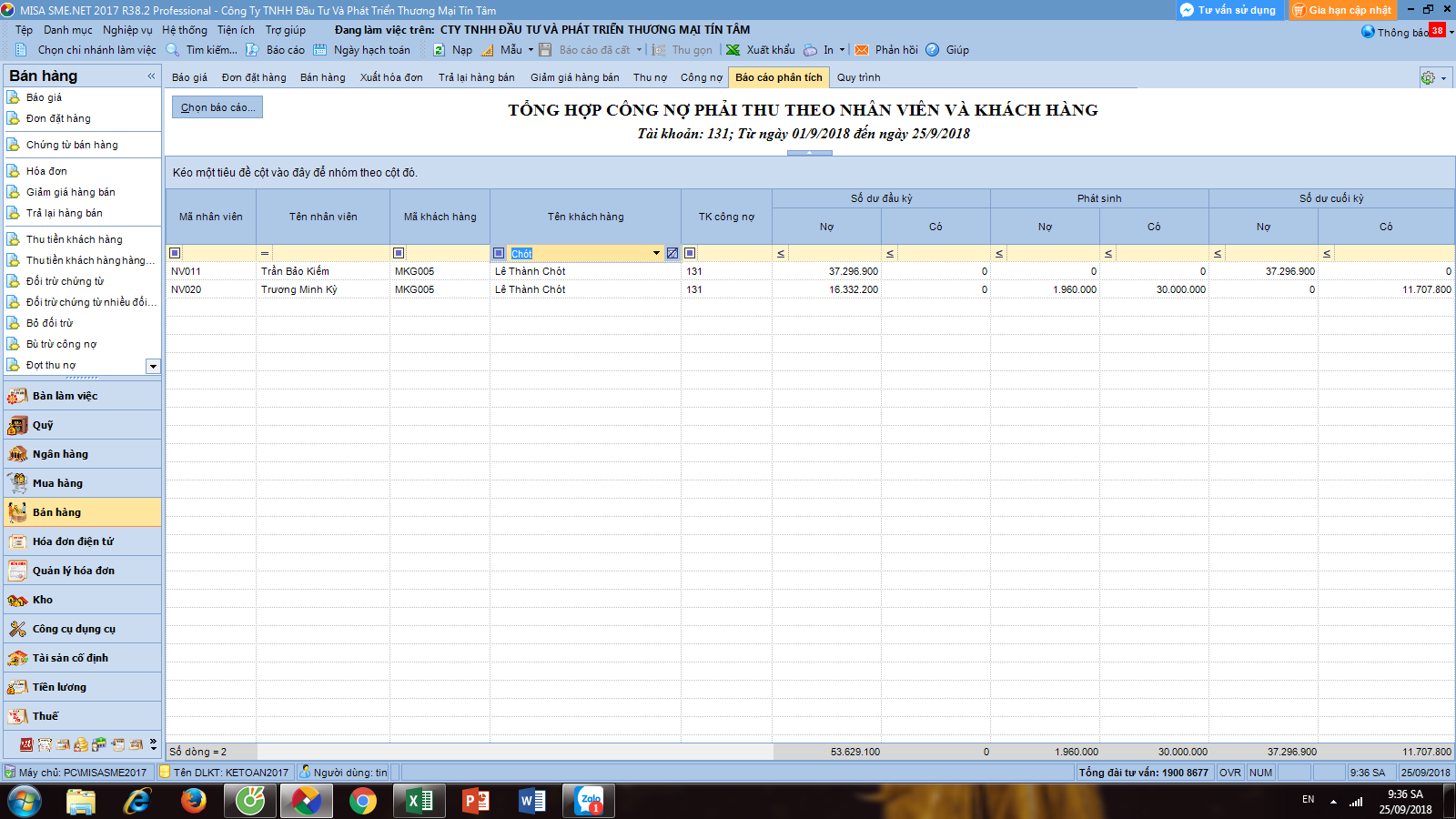Open Chứng từ bán hàng in sidebar
The image size is (1456, 819).
(x=72, y=145)
